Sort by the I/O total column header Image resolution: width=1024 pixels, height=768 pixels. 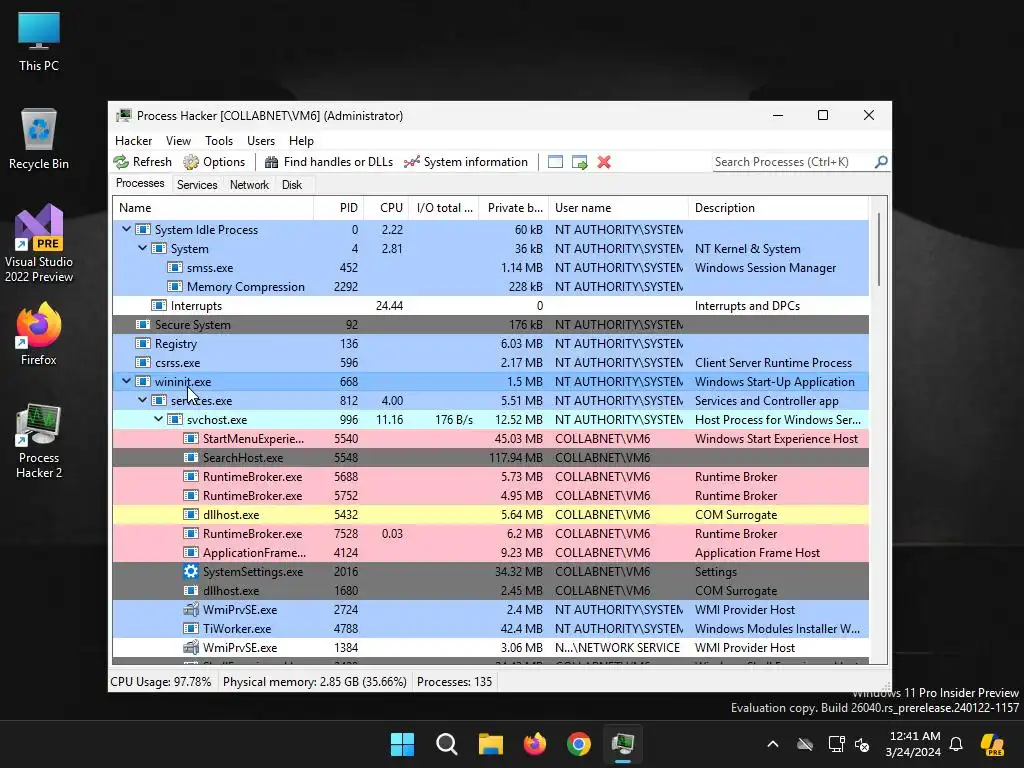(444, 208)
